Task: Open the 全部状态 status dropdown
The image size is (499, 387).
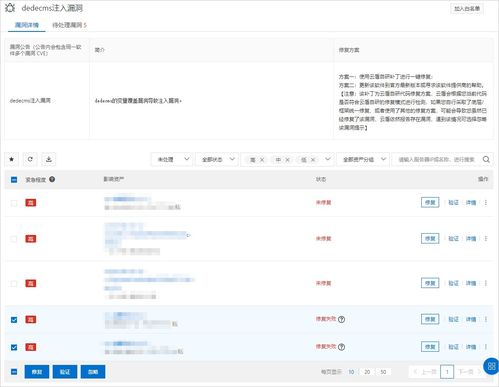Action: (216, 159)
